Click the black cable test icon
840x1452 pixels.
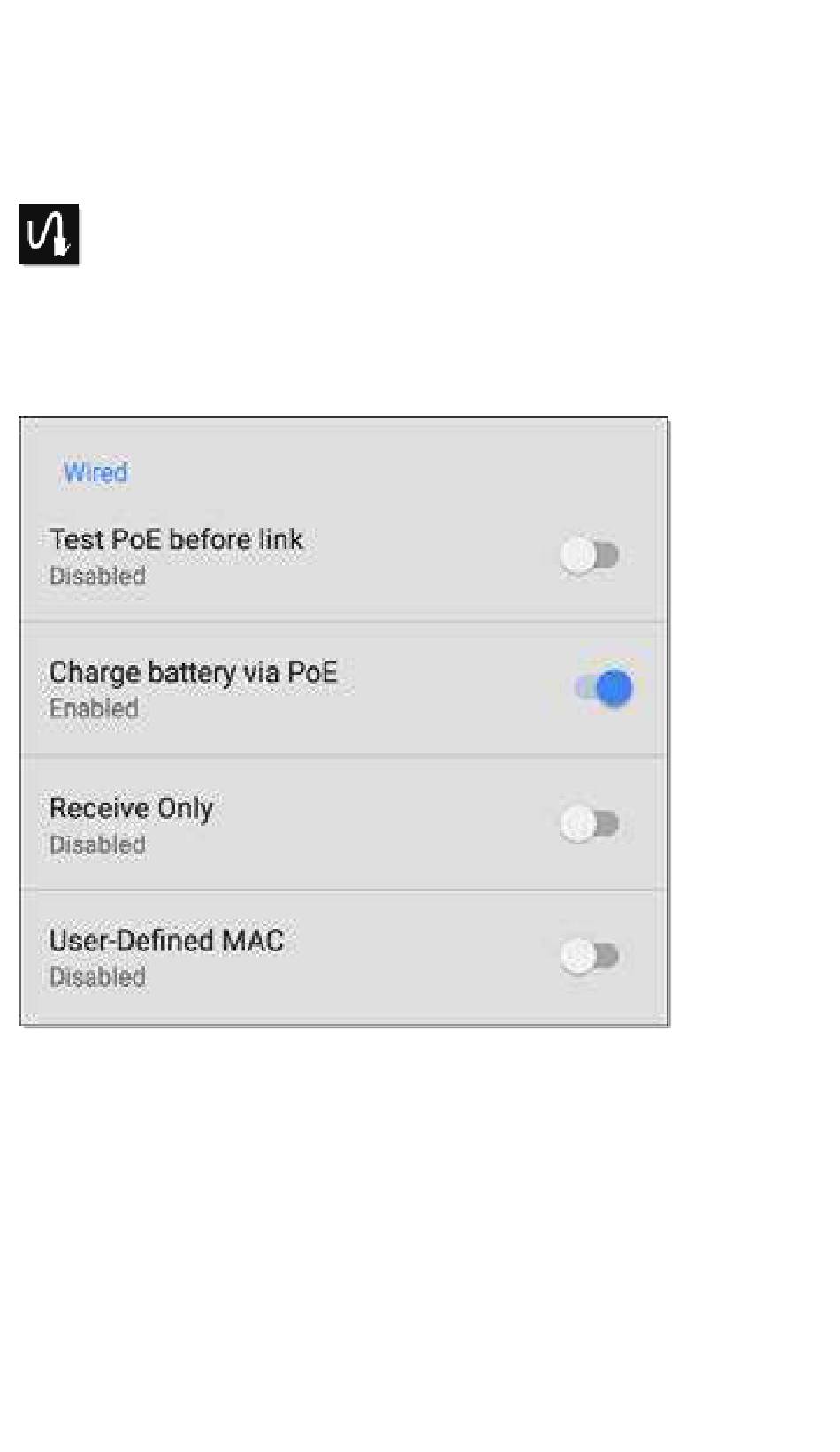49,234
